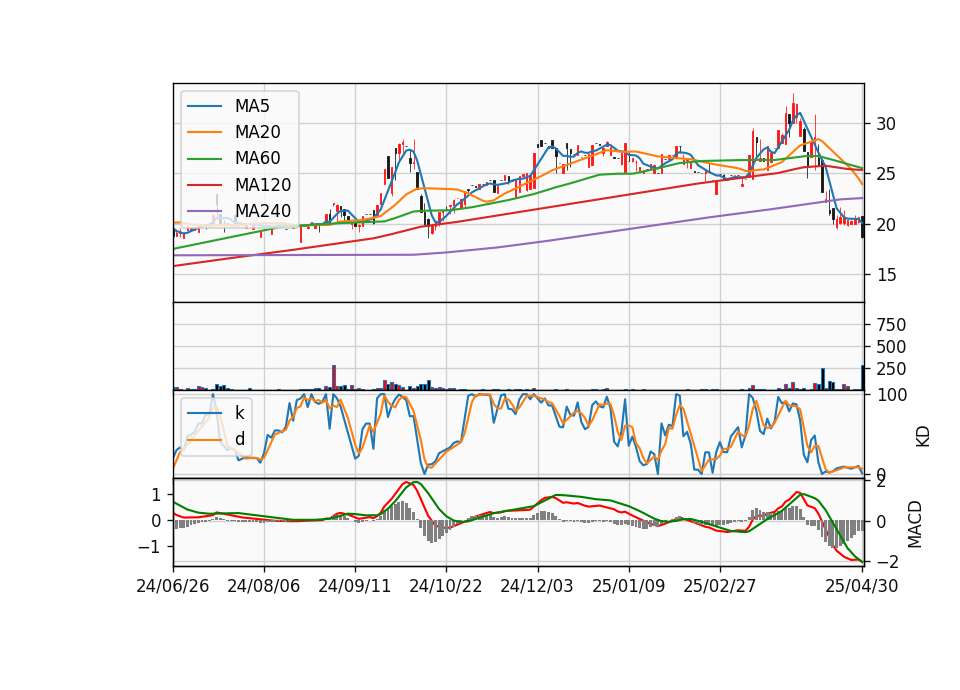Click the volume axis value 250
The width and height of the screenshot is (960, 690).
coord(891,369)
